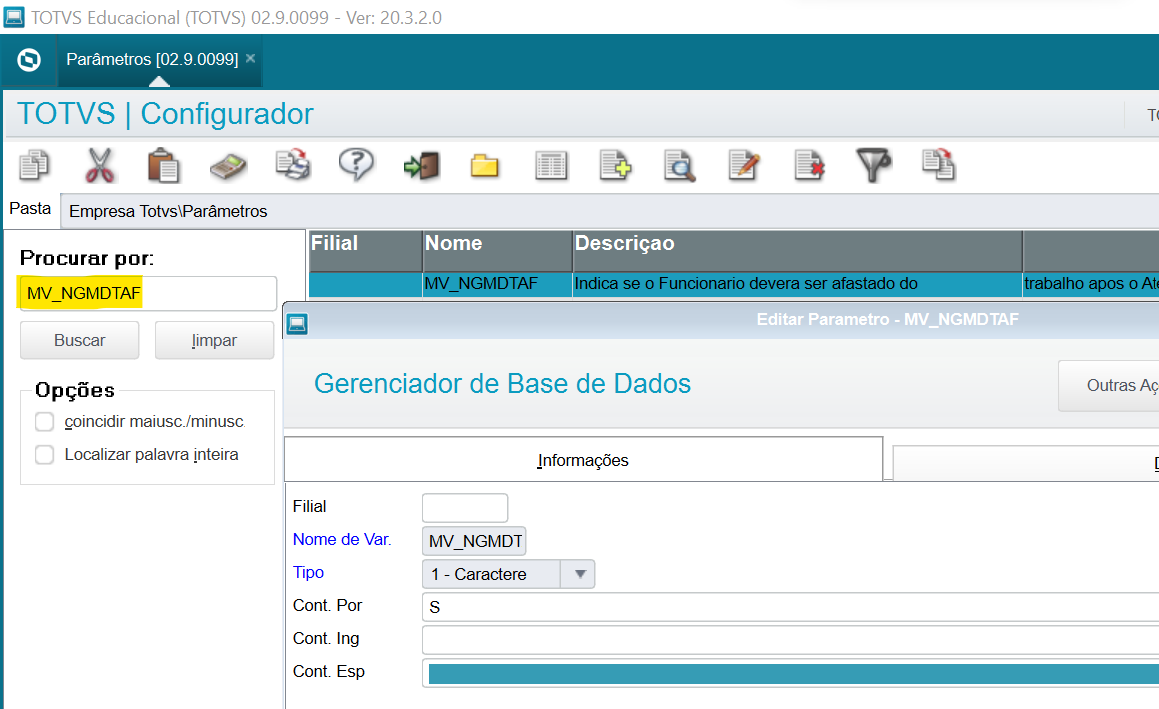Click the Edit record pencil icon
1159x709 pixels.
744,165
